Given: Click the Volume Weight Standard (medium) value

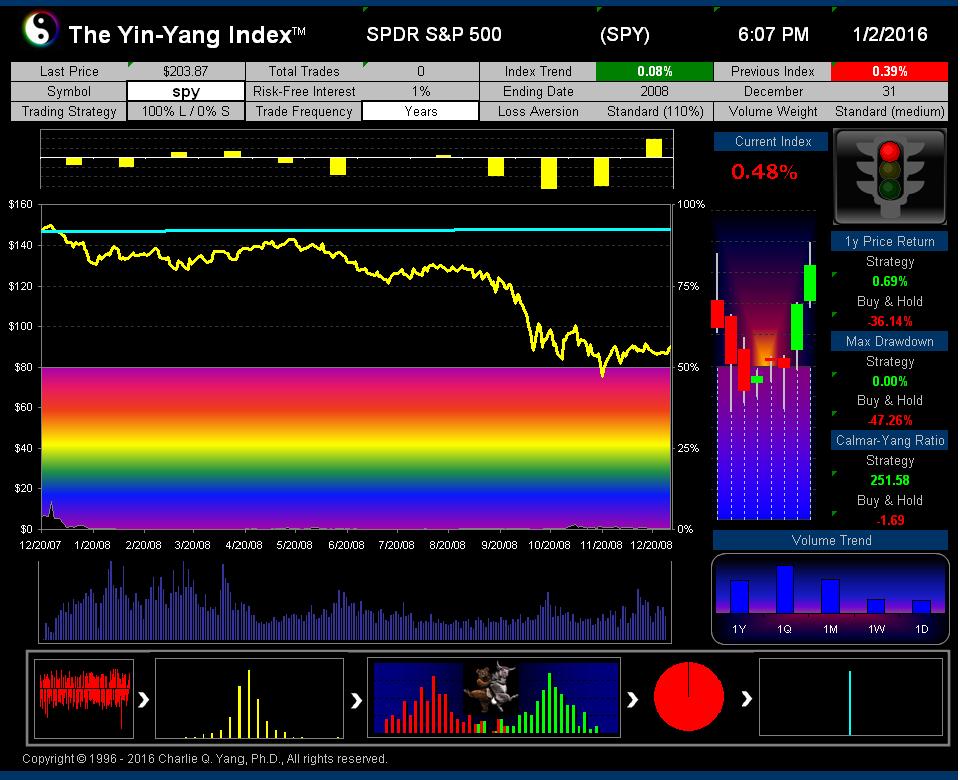Looking at the screenshot, I should point(889,111).
